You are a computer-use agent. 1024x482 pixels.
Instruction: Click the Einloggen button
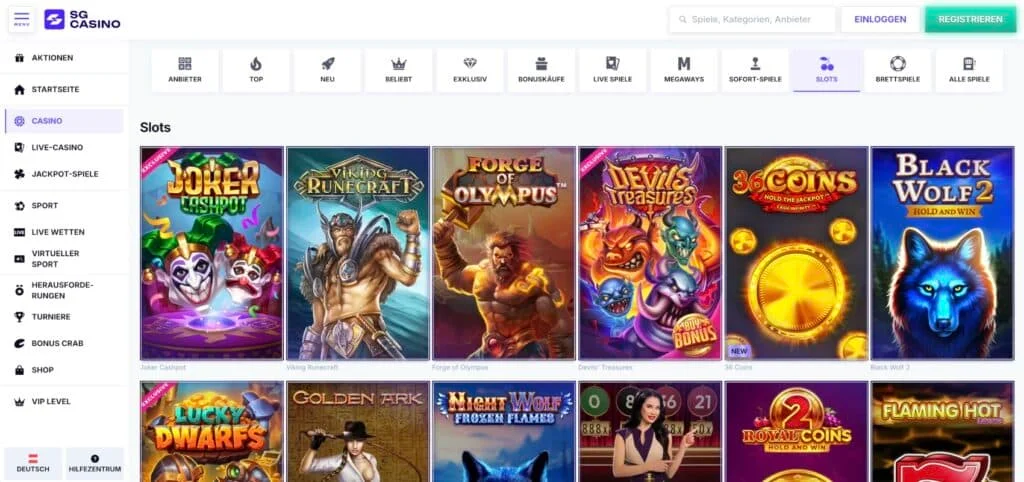click(x=880, y=20)
